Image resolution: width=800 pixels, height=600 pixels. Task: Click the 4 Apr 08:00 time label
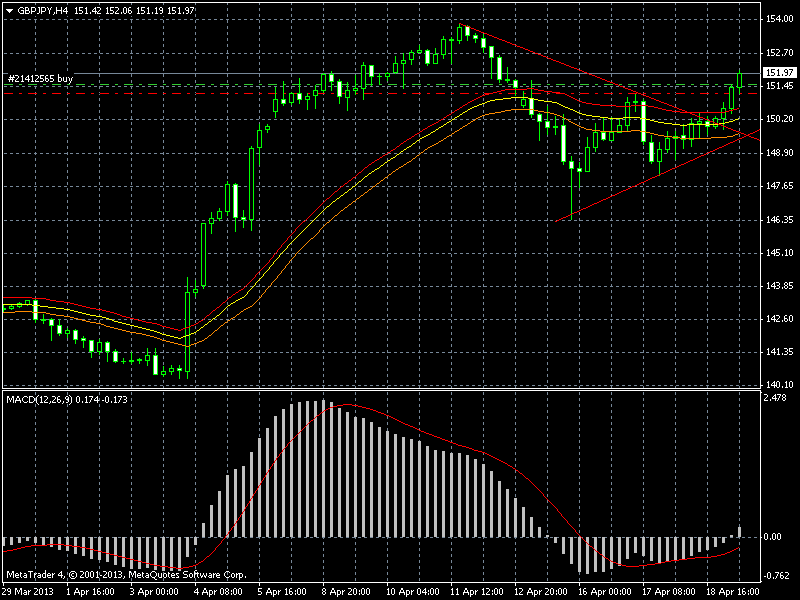click(218, 592)
